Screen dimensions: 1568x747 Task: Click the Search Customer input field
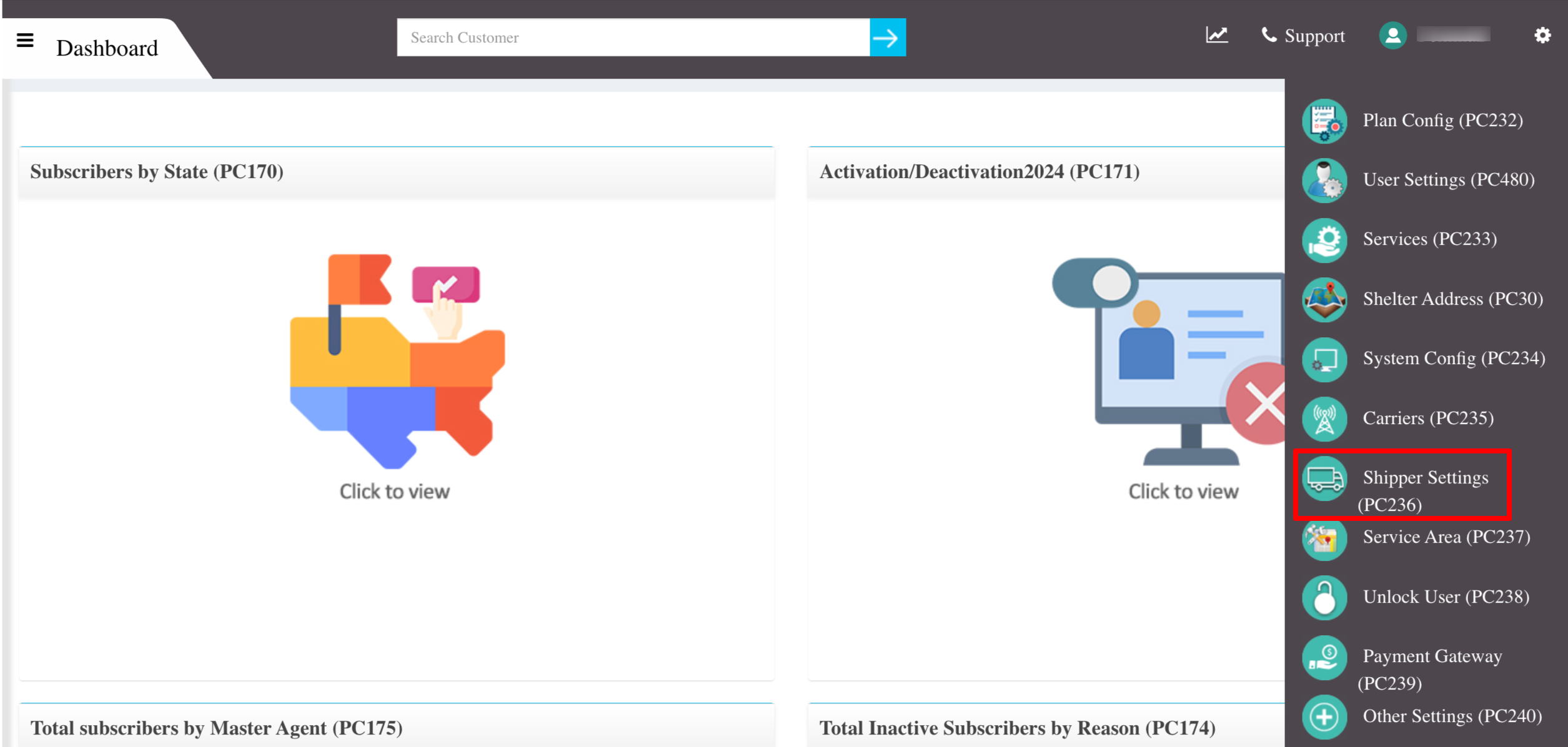633,37
